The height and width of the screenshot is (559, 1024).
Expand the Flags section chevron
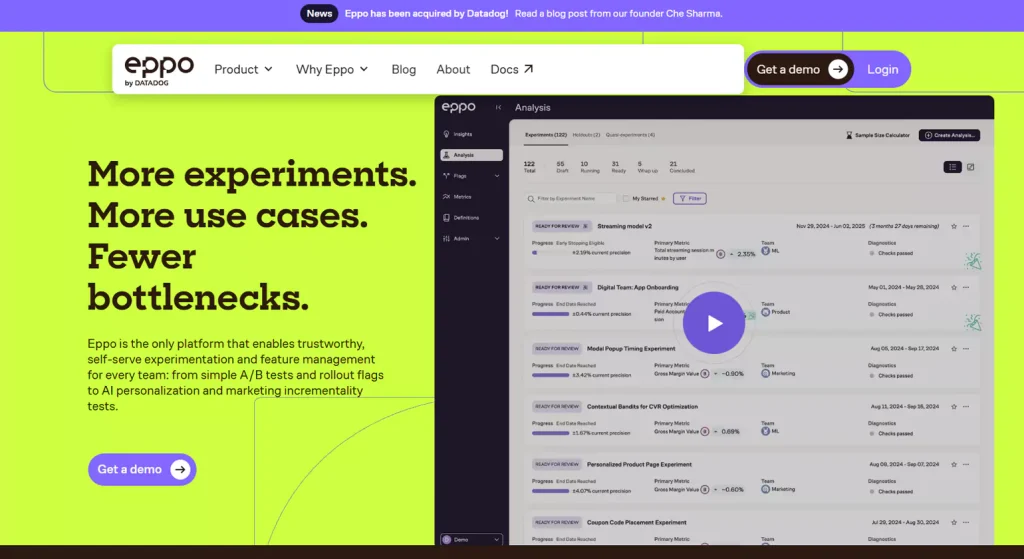[497, 176]
